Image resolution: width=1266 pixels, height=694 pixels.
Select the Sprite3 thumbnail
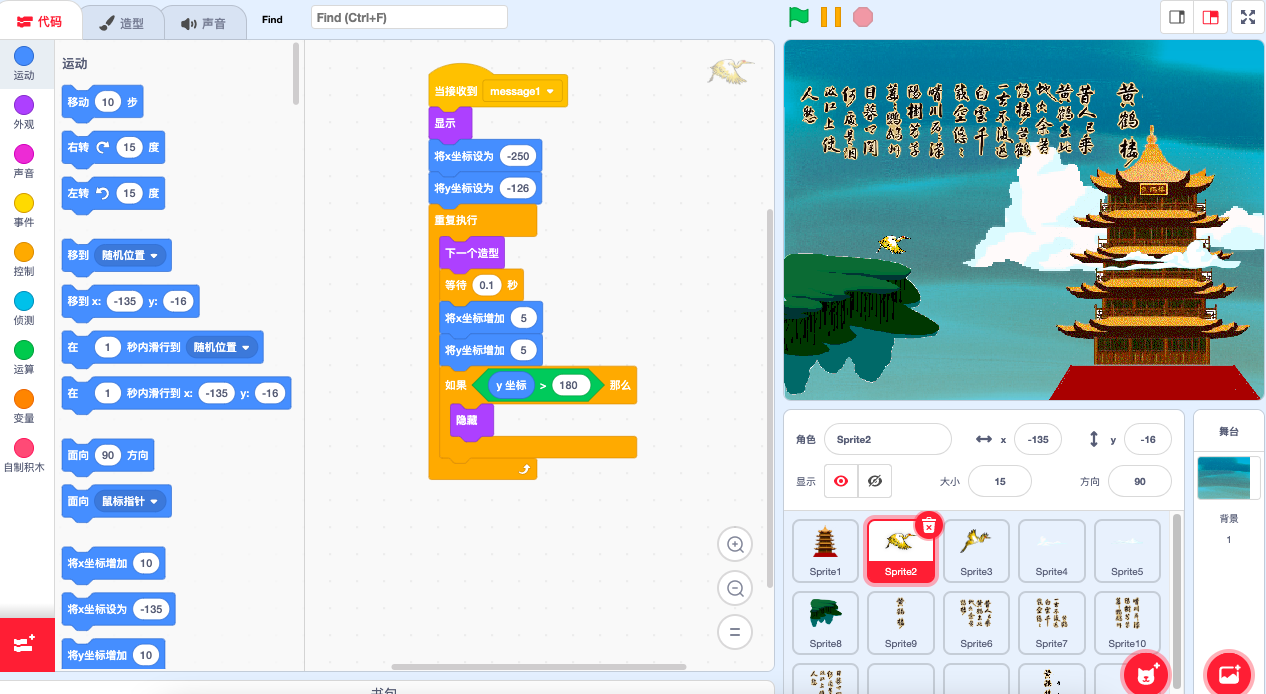pyautogui.click(x=976, y=551)
